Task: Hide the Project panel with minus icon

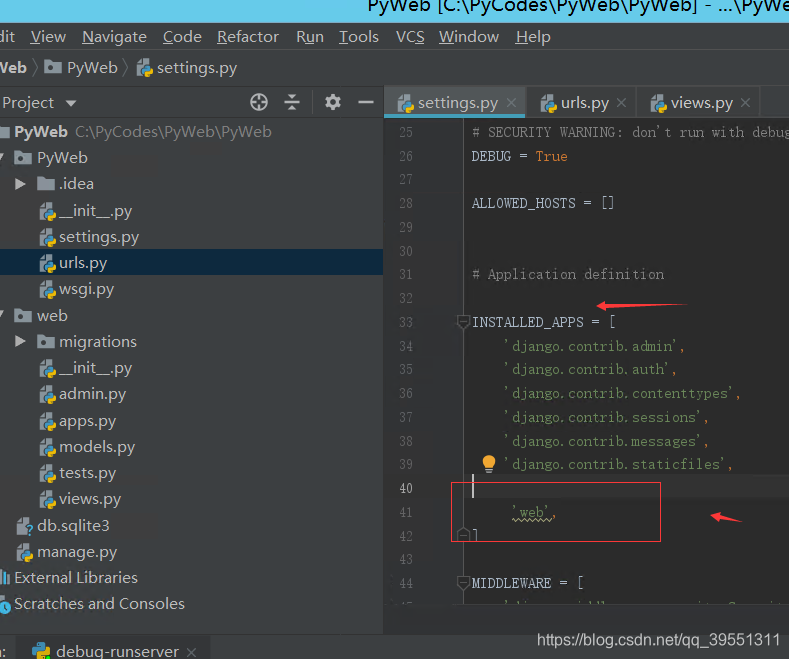Action: (x=366, y=102)
